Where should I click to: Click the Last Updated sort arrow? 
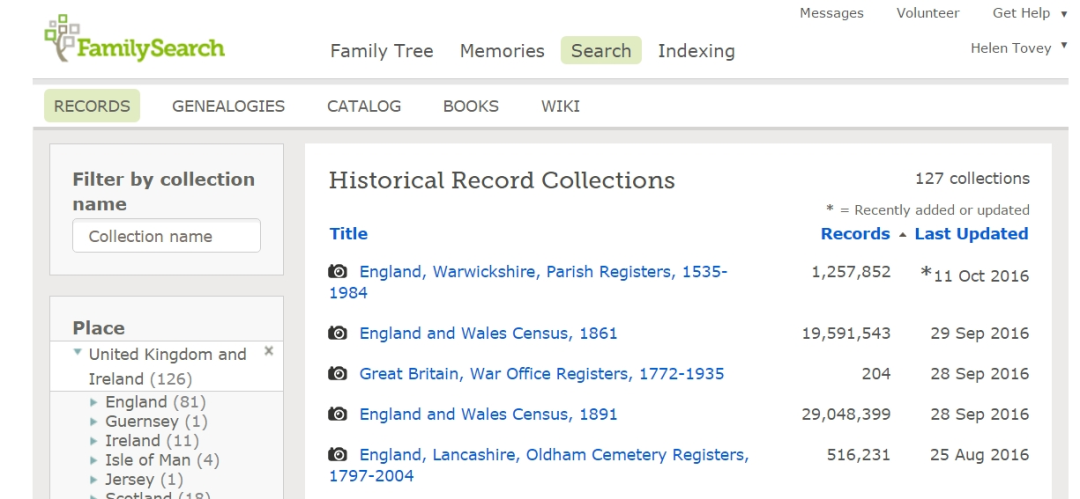pyautogui.click(x=904, y=234)
